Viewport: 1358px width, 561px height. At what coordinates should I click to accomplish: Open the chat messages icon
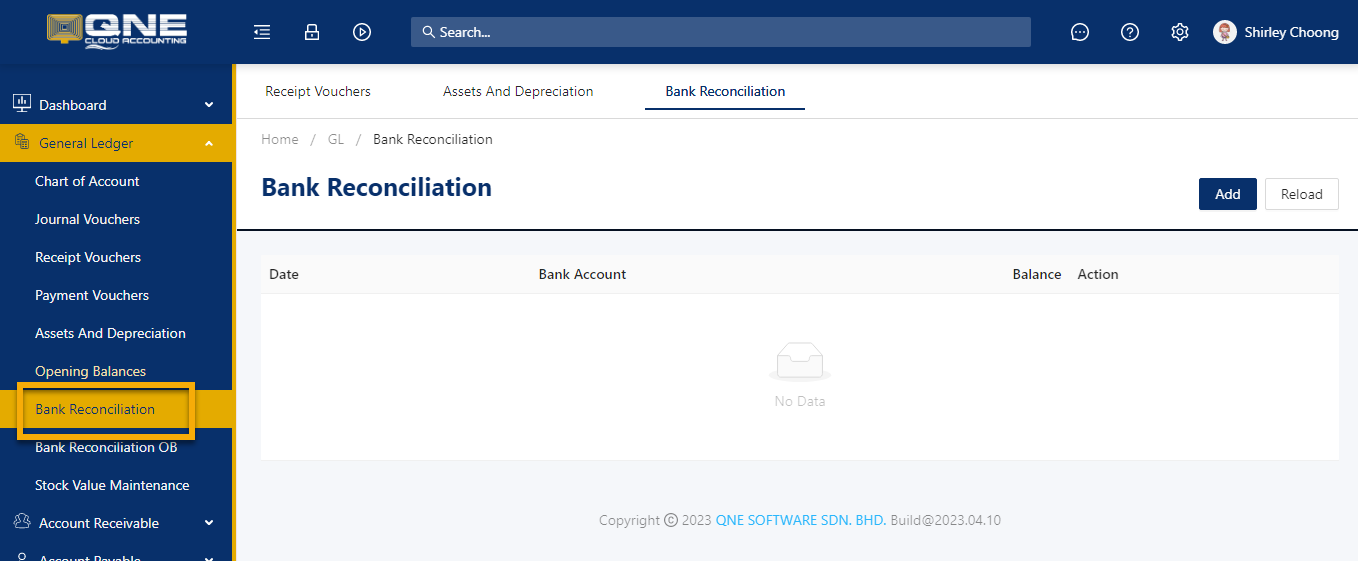[x=1080, y=32]
